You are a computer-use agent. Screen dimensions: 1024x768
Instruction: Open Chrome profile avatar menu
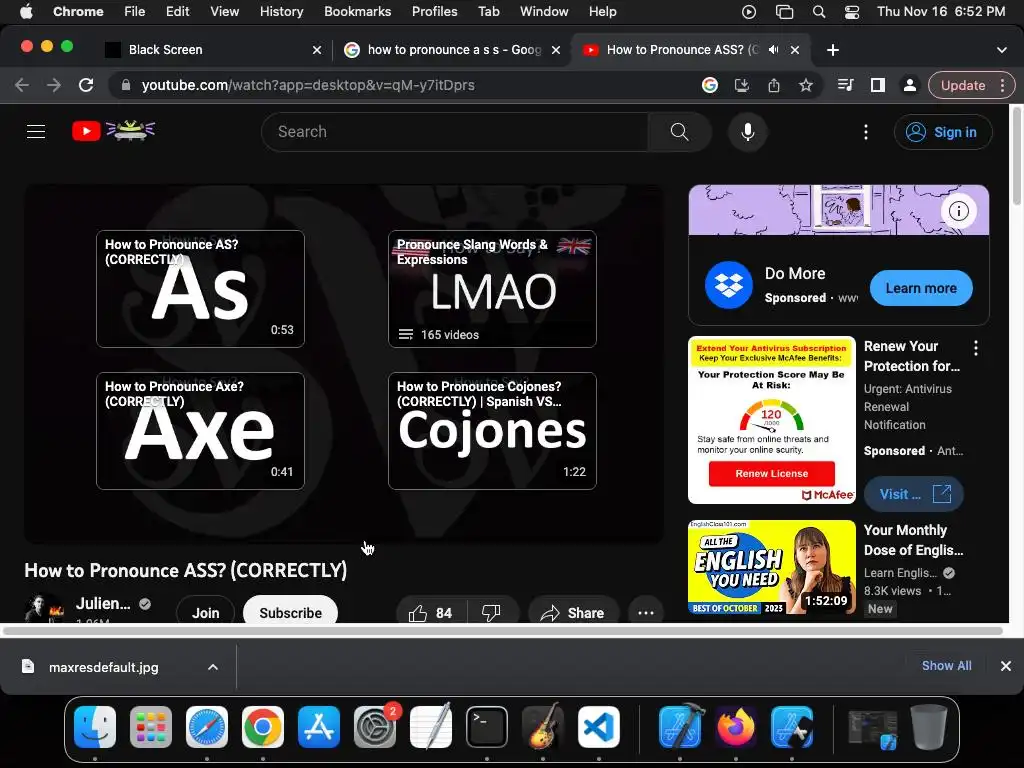pos(910,85)
